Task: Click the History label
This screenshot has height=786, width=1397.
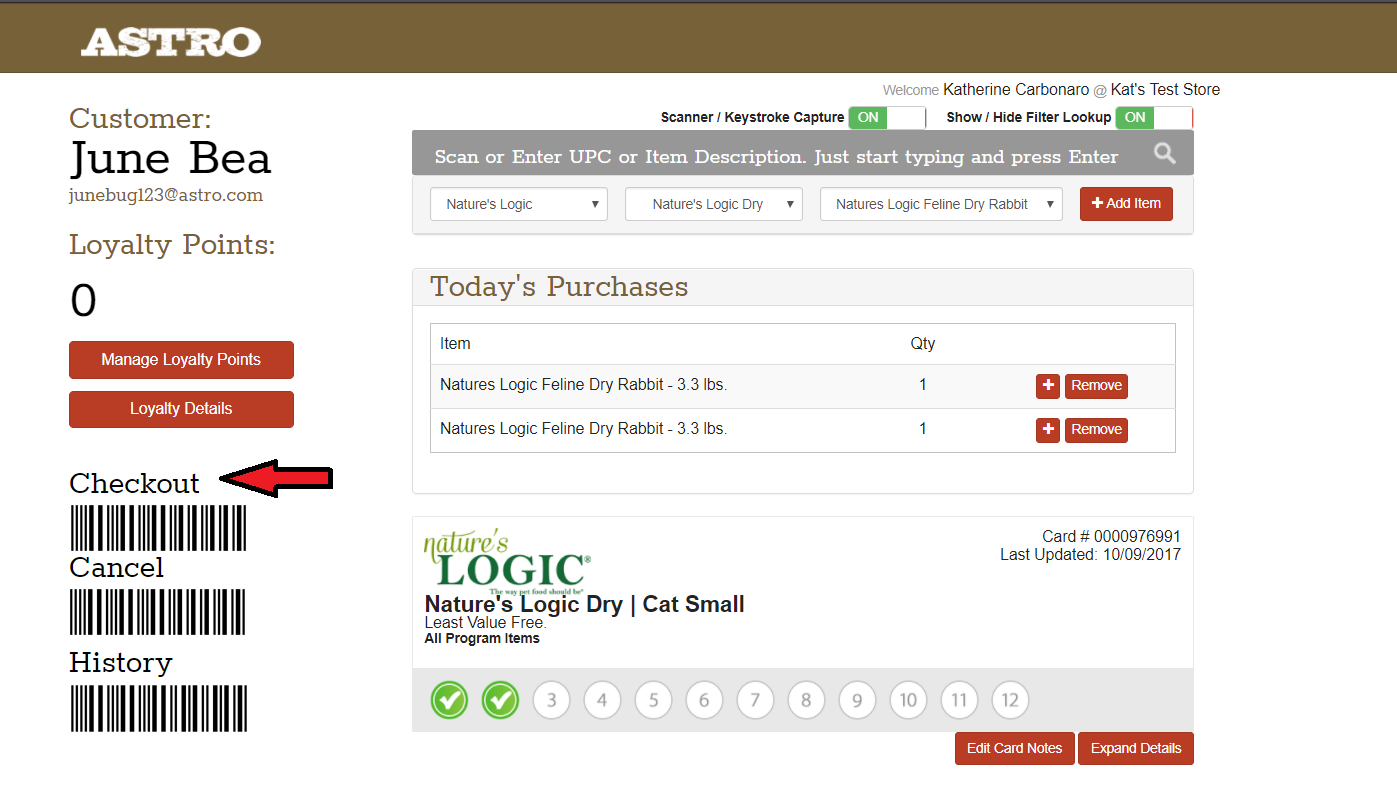Action: click(x=120, y=662)
